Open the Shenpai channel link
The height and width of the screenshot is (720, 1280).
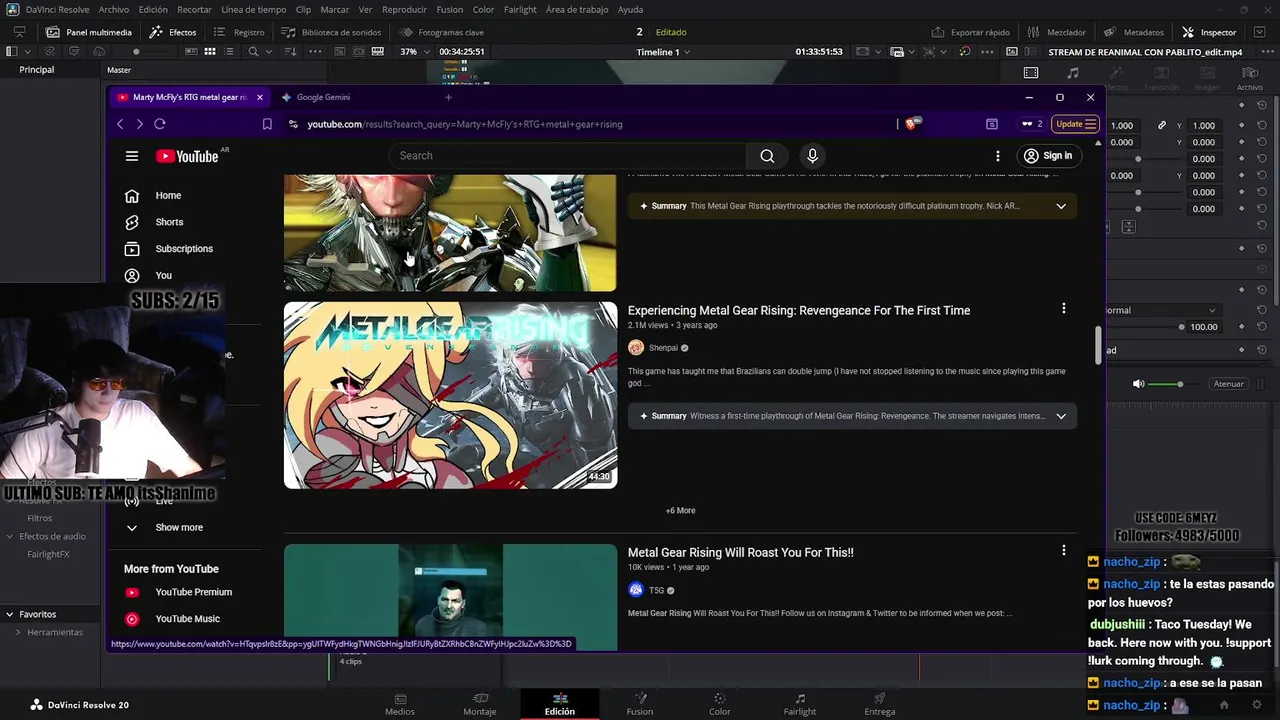(x=663, y=348)
